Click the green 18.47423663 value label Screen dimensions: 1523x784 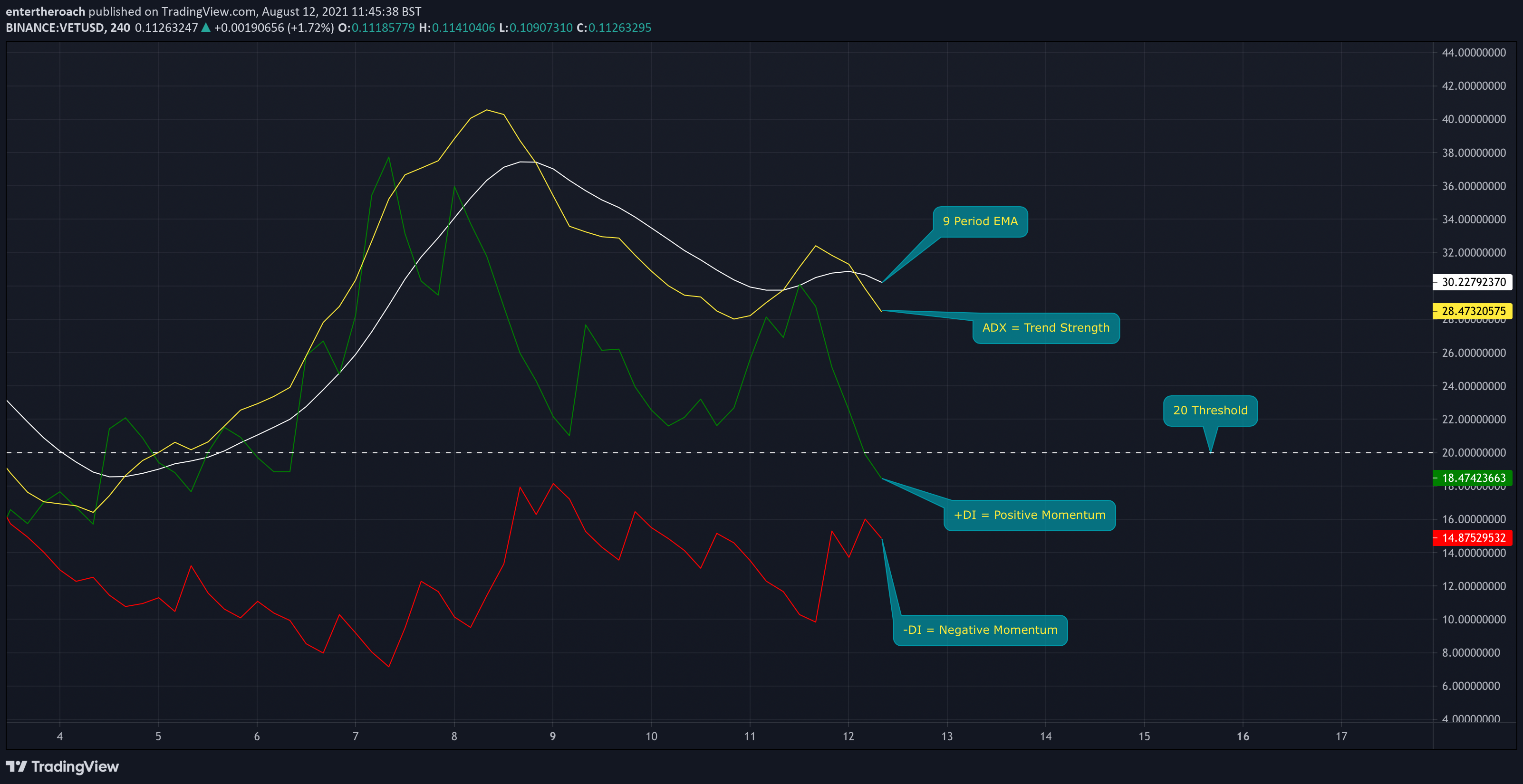1473,478
